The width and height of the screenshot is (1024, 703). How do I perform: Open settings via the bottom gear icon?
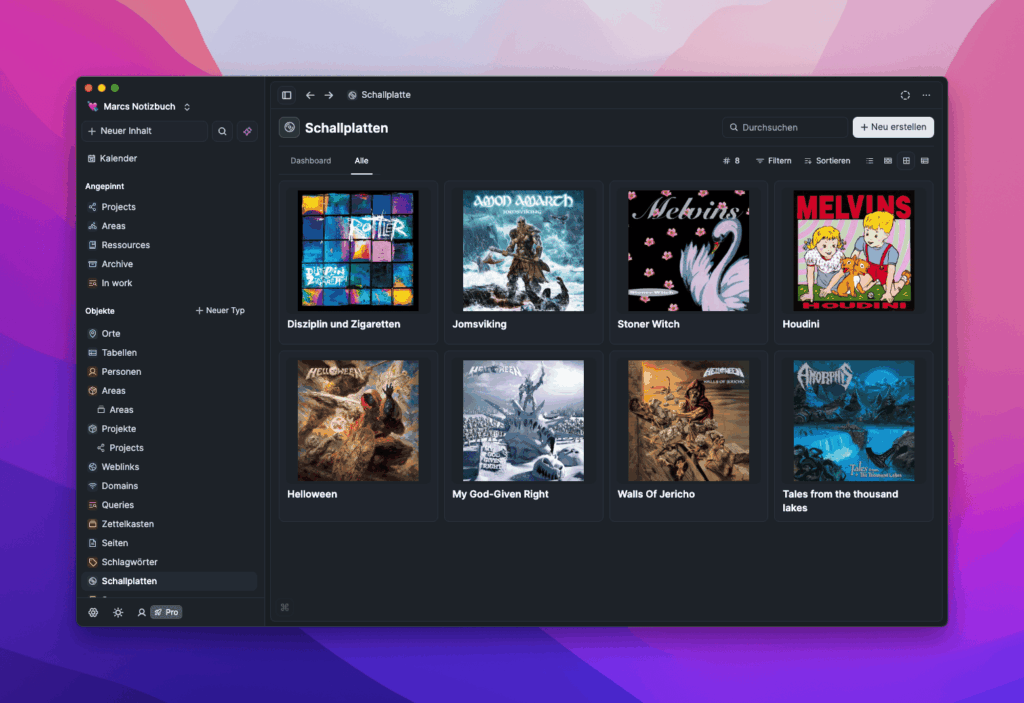point(93,613)
